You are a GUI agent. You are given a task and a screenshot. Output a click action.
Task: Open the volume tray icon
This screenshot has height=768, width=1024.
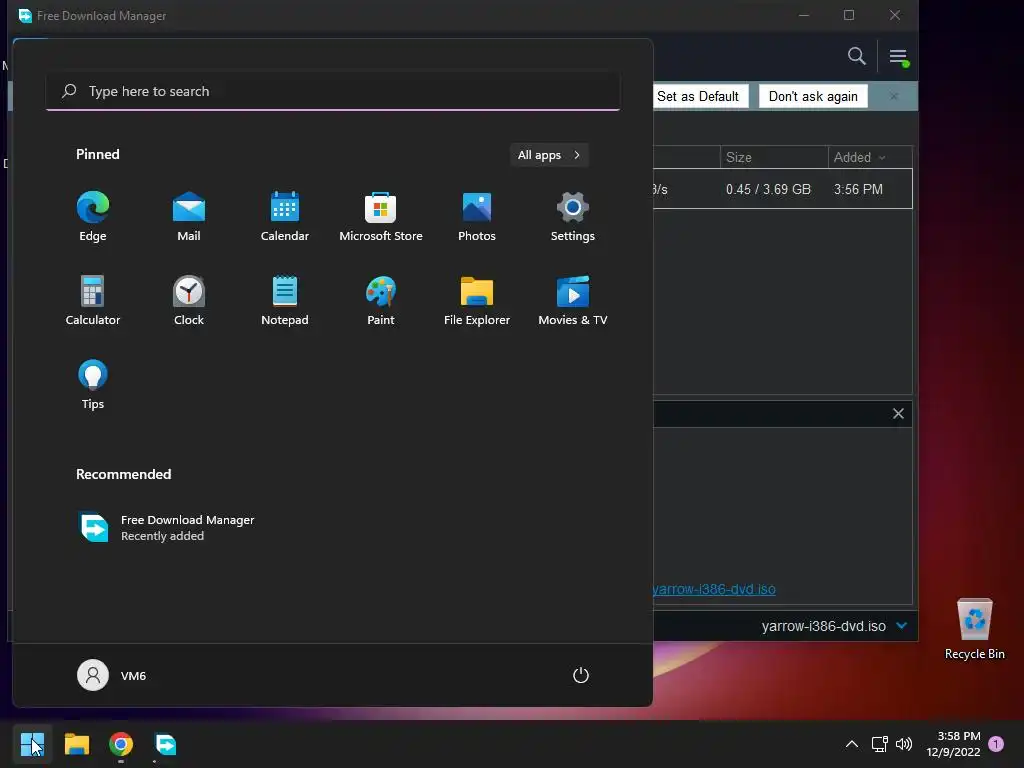(904, 744)
